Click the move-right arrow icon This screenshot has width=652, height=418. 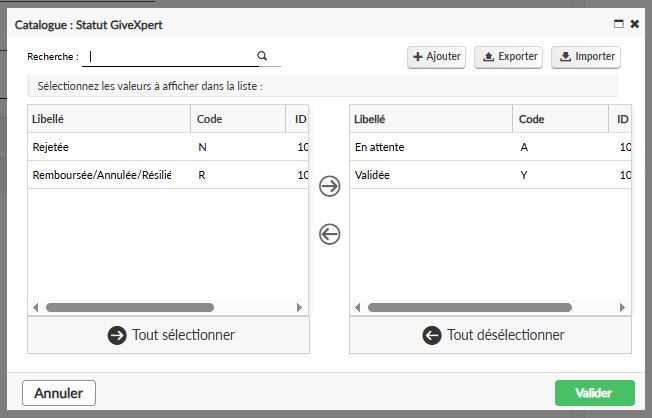click(x=329, y=186)
